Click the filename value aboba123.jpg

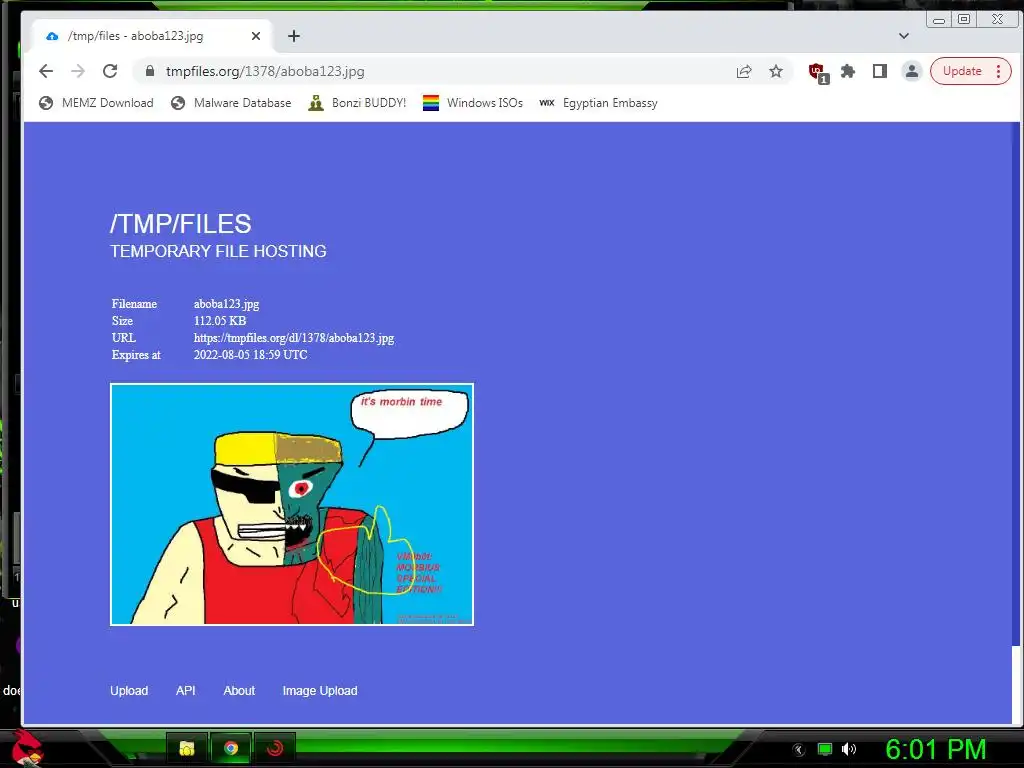pyautogui.click(x=227, y=304)
